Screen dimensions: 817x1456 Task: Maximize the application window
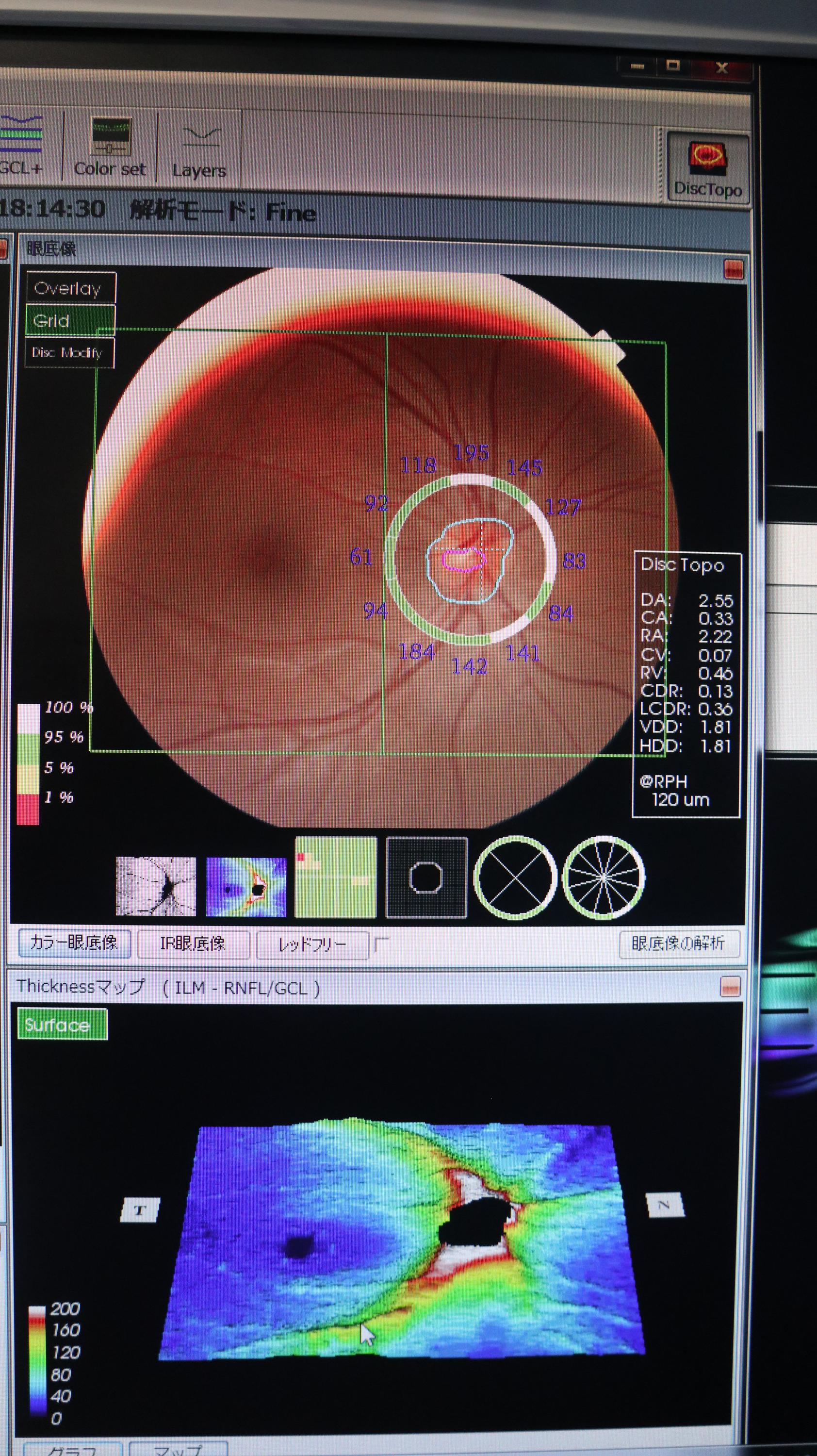672,65
